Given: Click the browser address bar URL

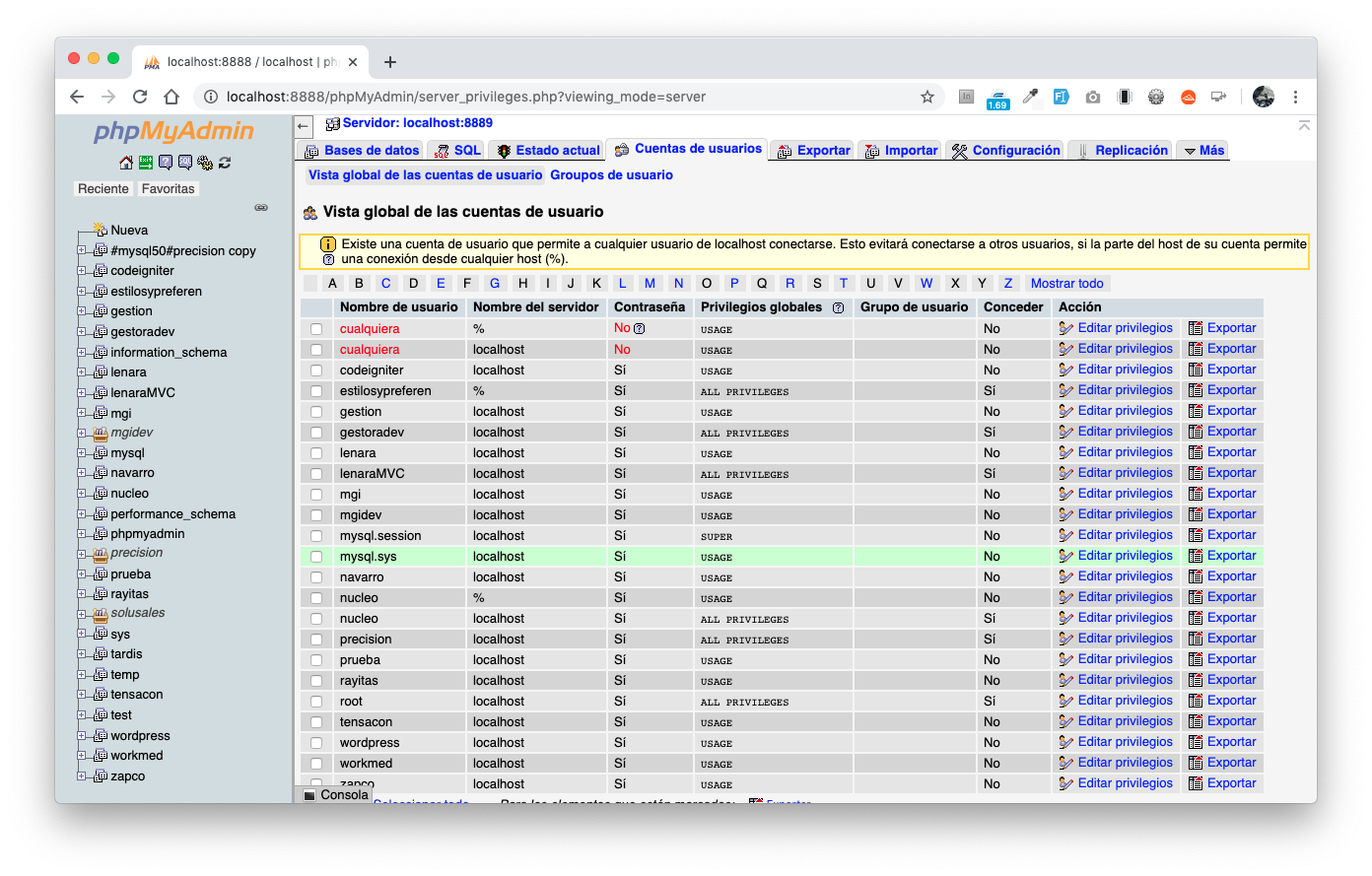Looking at the screenshot, I should [x=466, y=97].
